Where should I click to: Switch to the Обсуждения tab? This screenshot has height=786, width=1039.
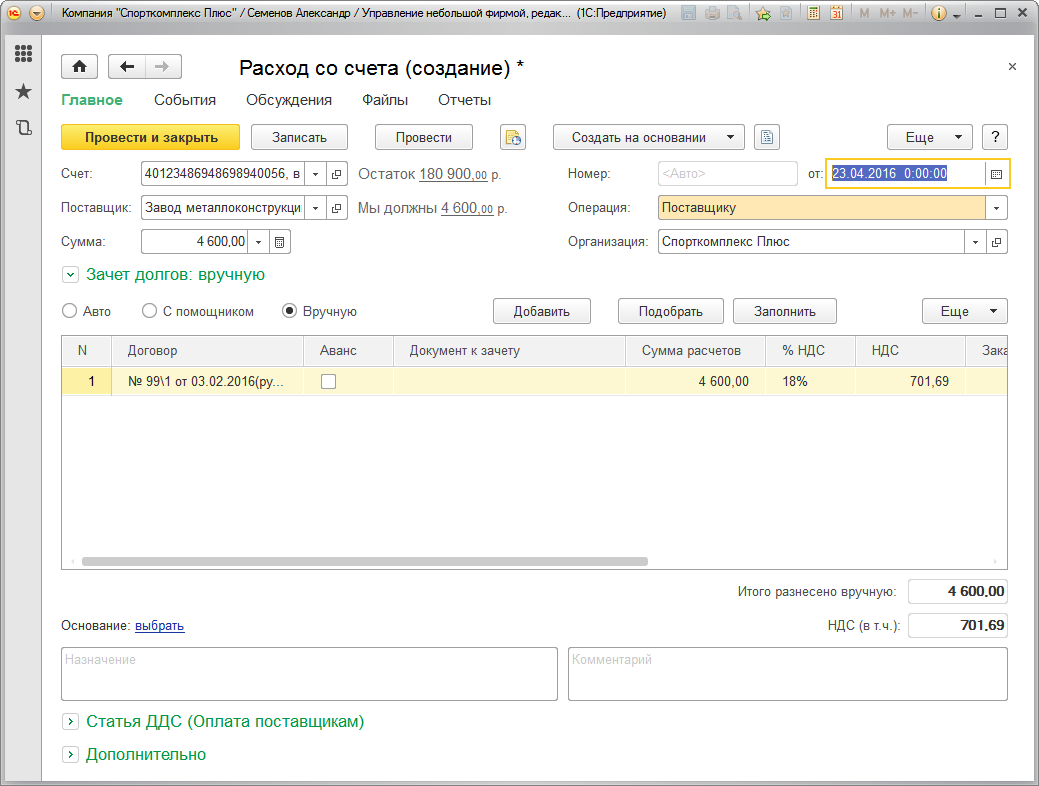click(289, 100)
